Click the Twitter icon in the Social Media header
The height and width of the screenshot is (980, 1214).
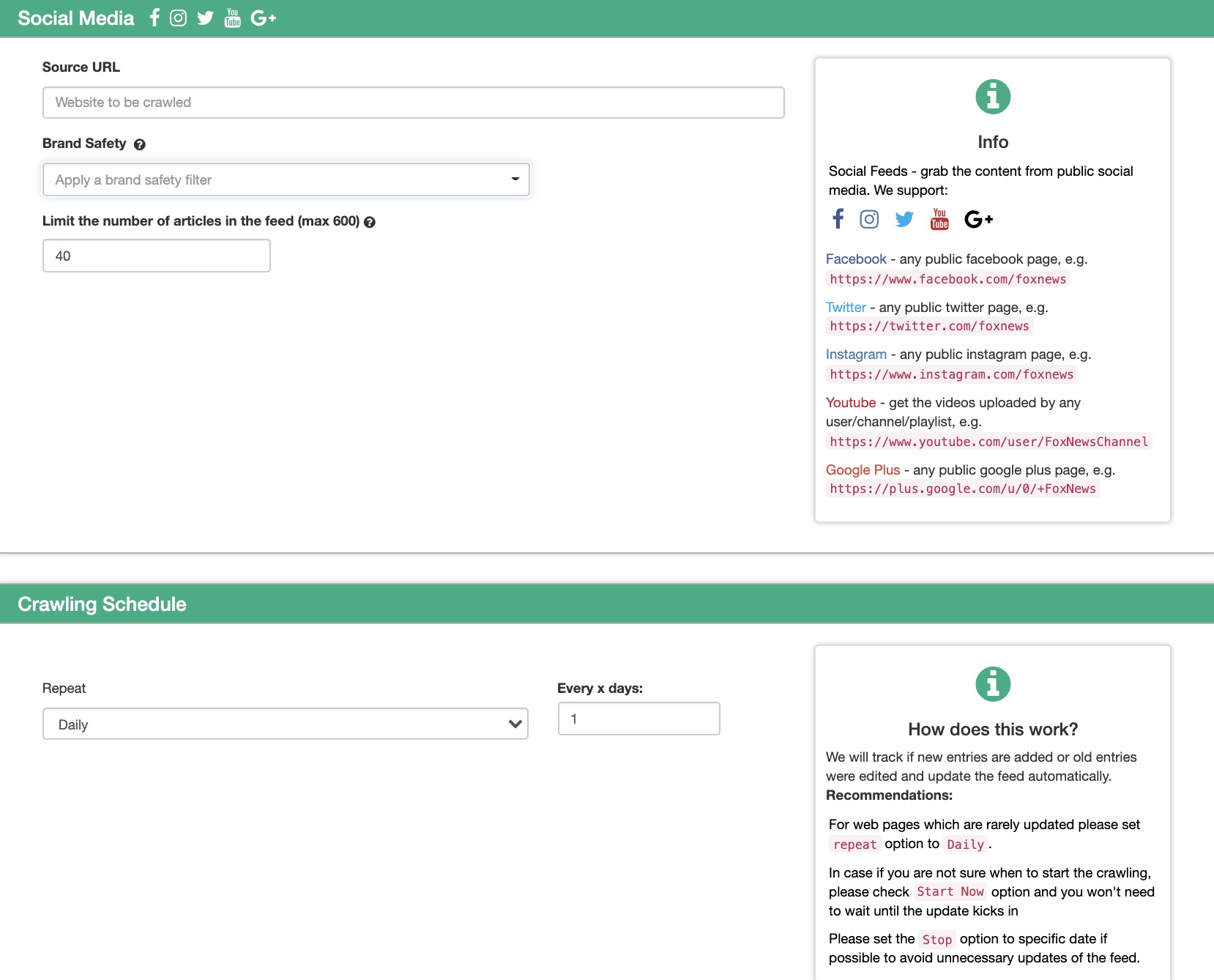[205, 18]
